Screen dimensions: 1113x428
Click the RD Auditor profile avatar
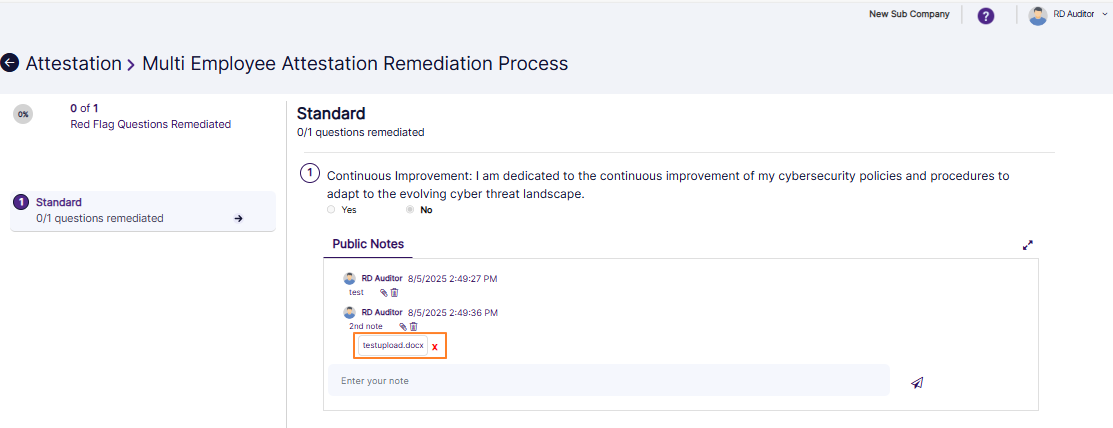click(x=1038, y=15)
